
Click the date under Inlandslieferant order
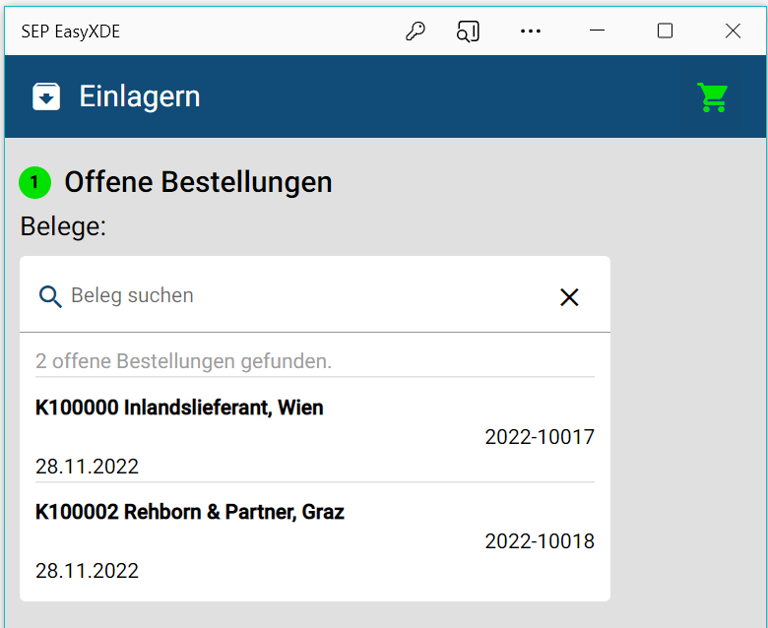point(87,467)
